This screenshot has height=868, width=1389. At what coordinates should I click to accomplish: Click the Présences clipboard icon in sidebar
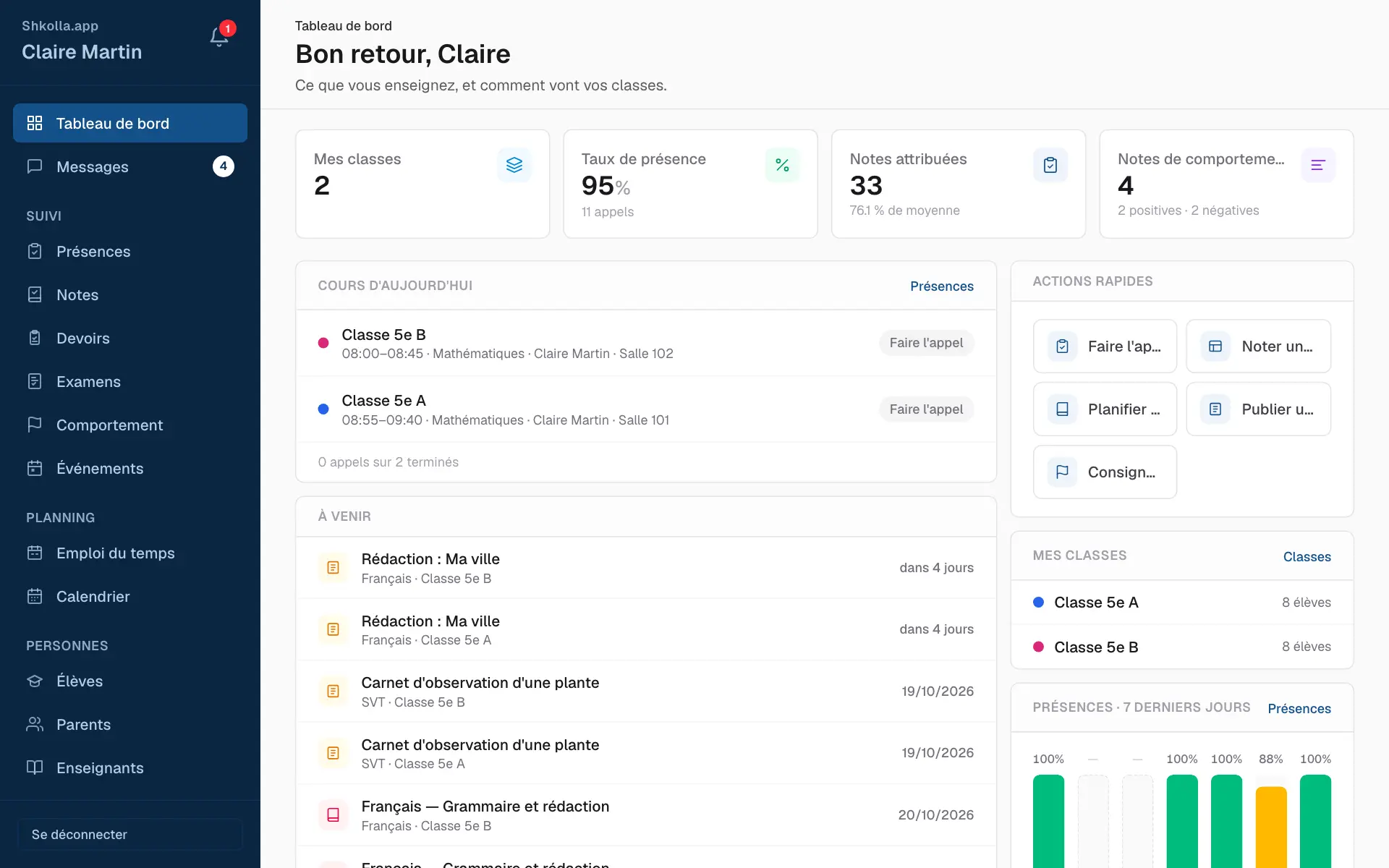tap(35, 251)
